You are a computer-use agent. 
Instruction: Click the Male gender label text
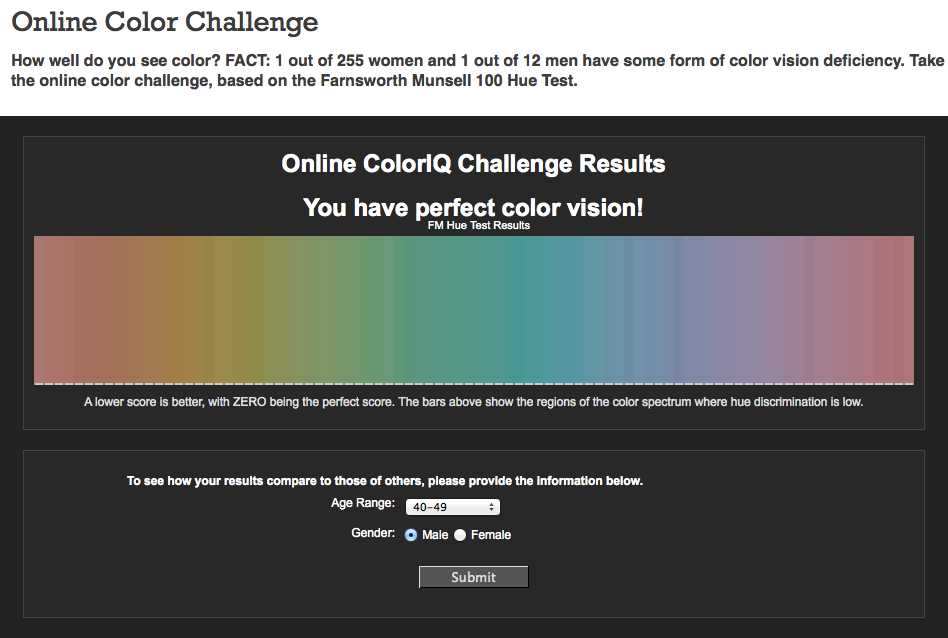click(435, 535)
